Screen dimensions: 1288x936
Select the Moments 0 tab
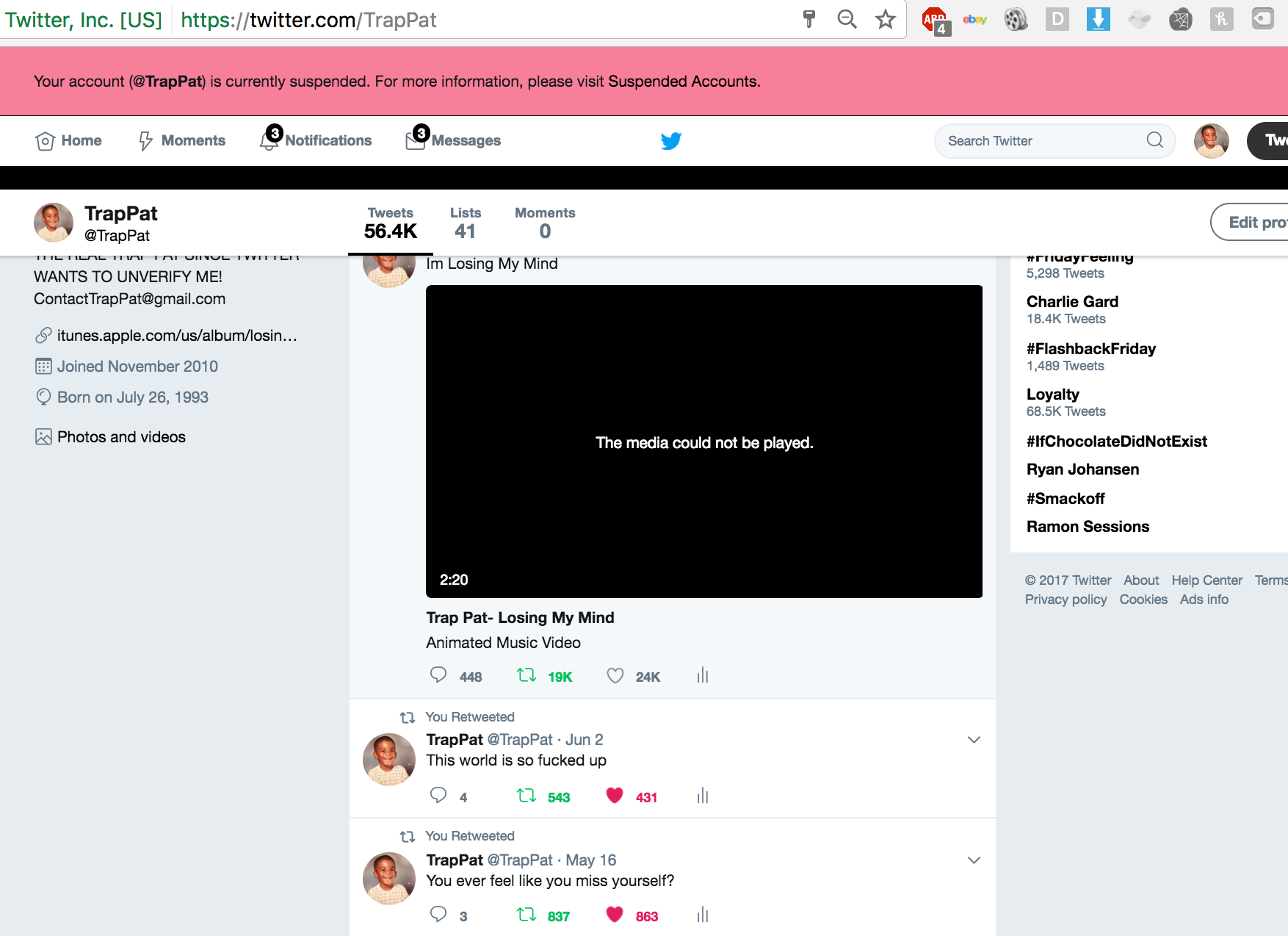[545, 223]
